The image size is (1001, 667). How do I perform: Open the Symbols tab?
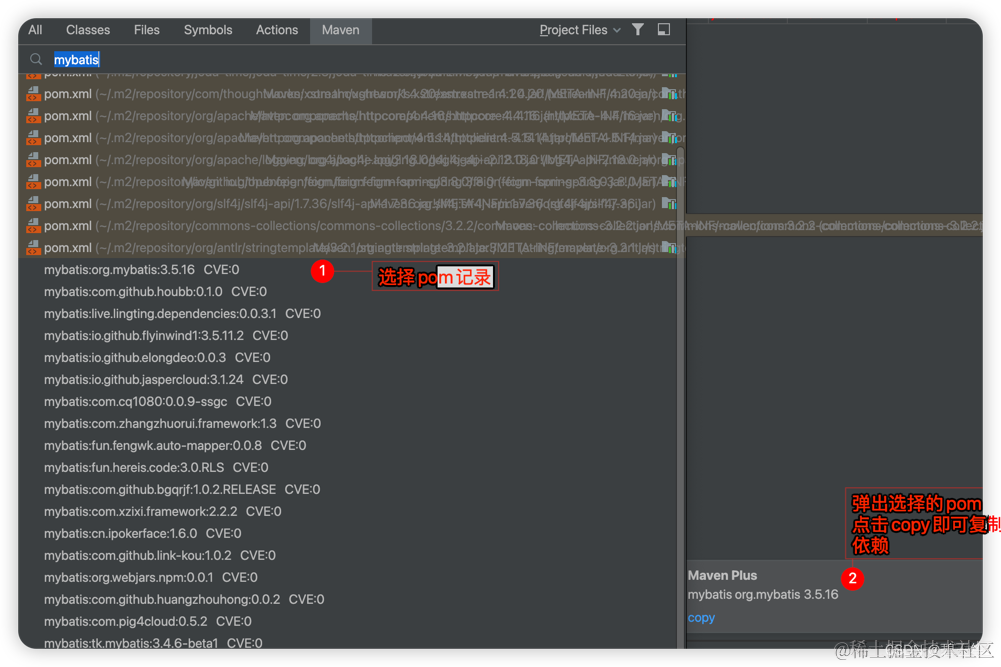208,30
